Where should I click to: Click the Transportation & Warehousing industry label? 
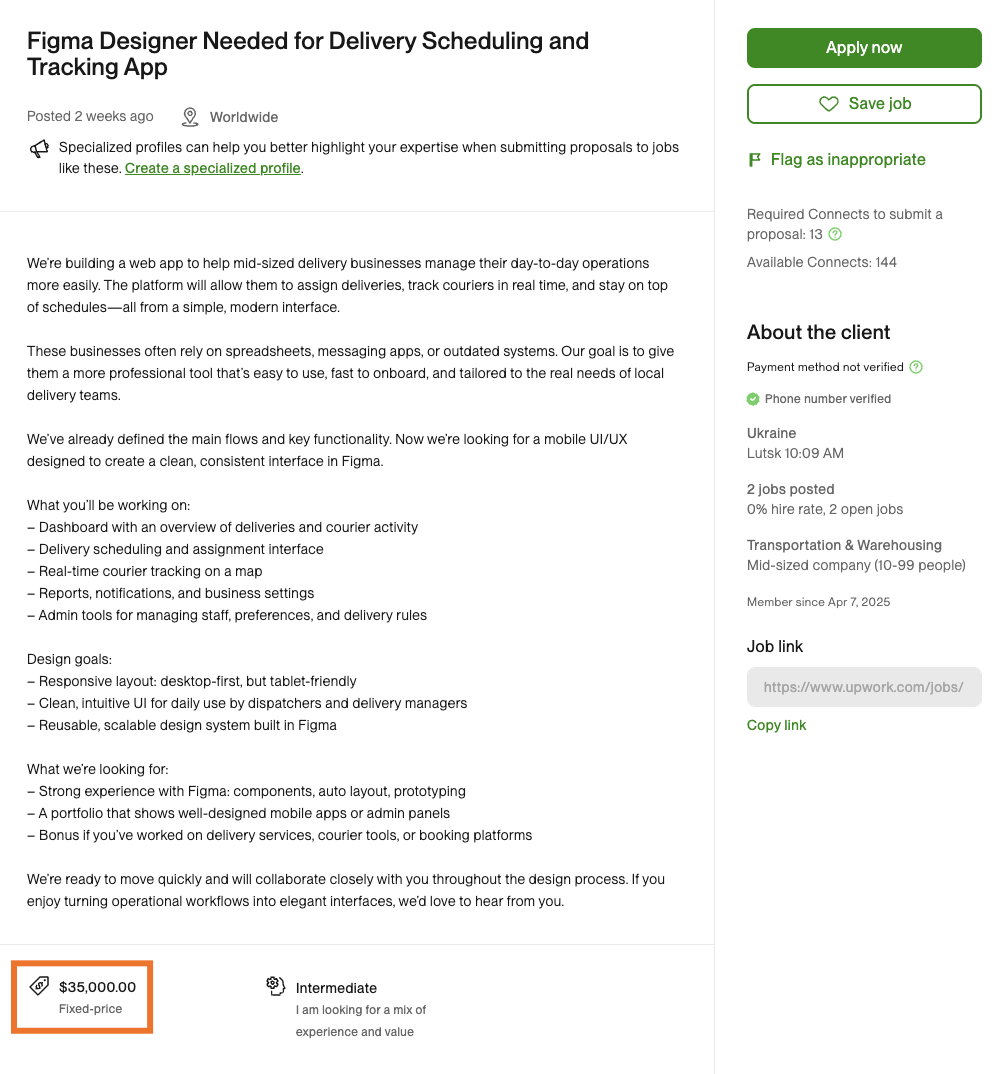(x=844, y=545)
